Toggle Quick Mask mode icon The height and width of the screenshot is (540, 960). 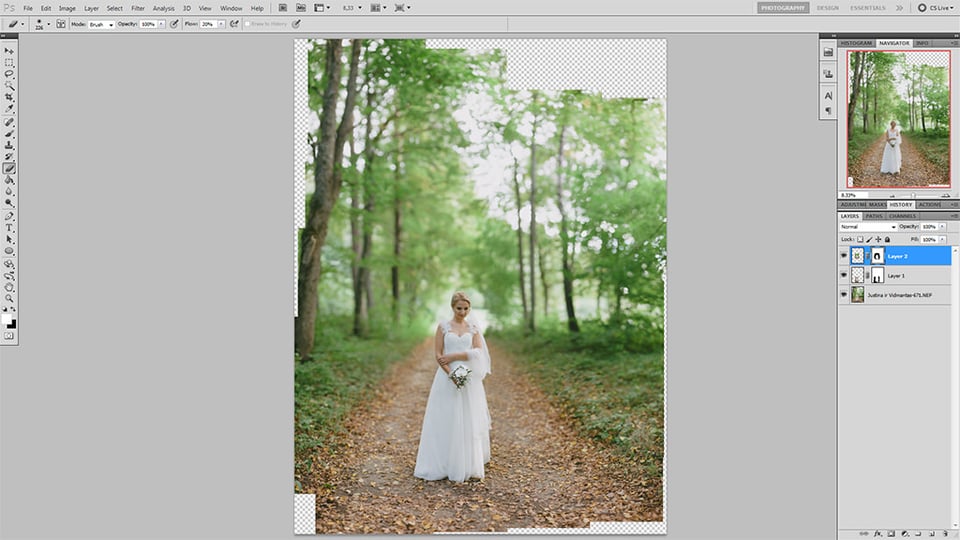click(9, 336)
